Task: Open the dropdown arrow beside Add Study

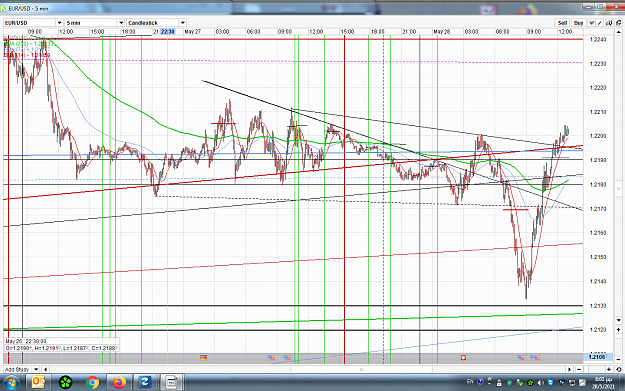Action: tap(36, 369)
